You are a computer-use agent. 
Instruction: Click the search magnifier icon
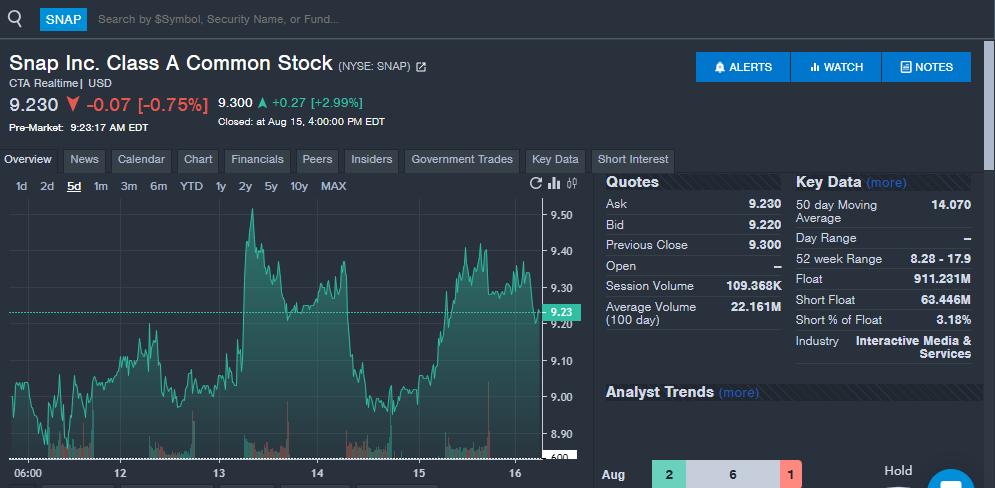tap(15, 18)
